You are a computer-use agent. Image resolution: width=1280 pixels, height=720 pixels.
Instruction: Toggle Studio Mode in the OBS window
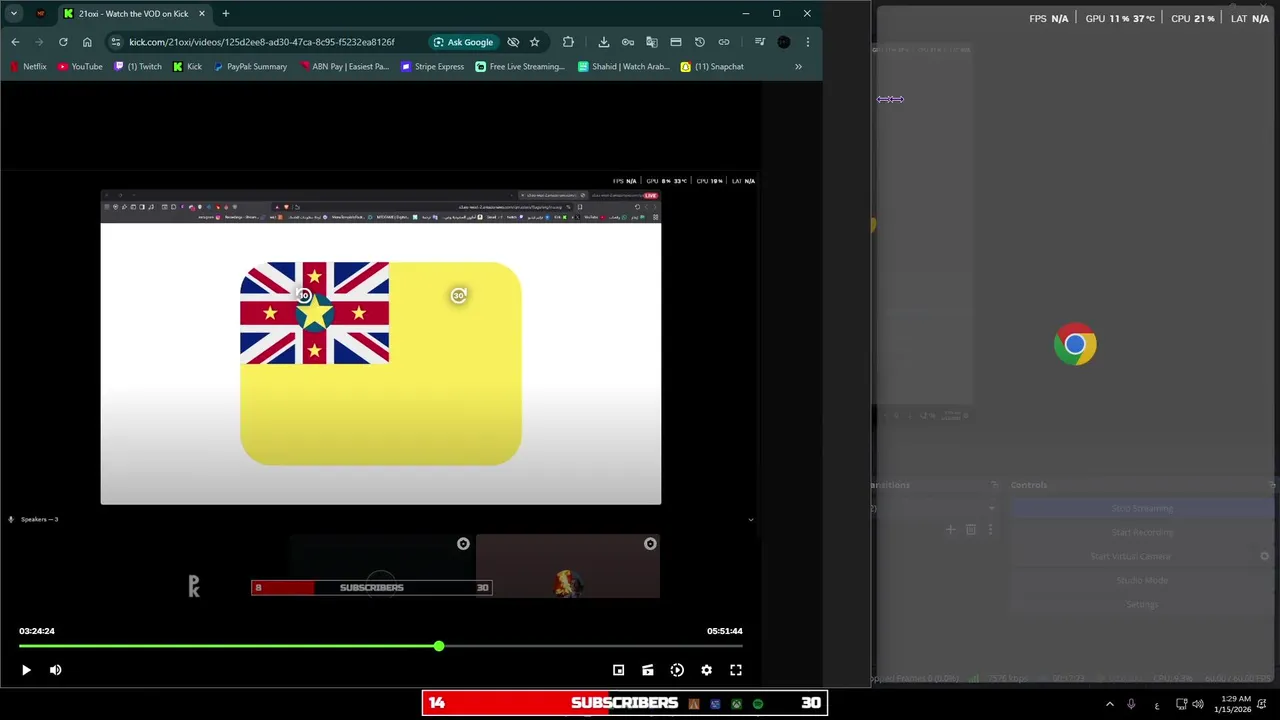1141,580
